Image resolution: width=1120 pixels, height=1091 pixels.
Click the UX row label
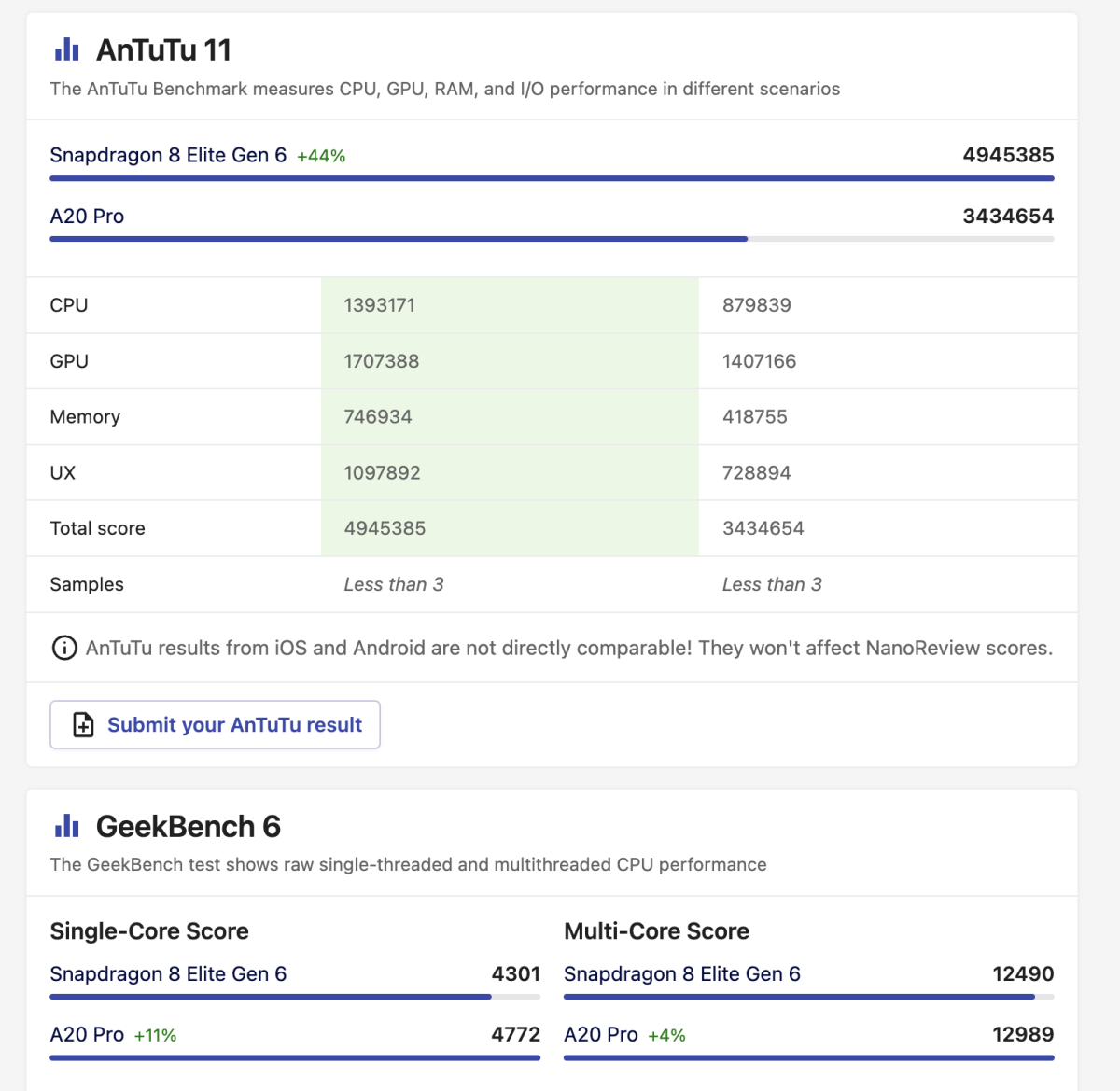(63, 472)
